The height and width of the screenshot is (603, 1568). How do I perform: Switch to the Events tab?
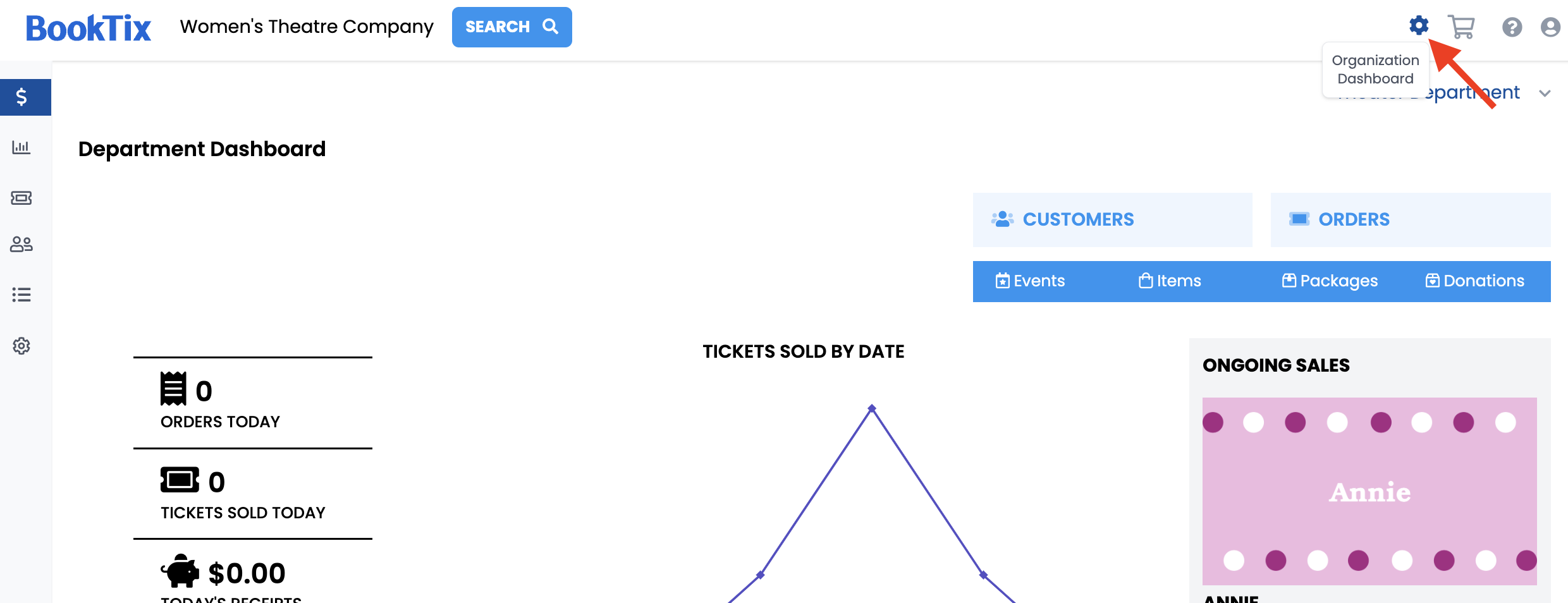coord(1030,281)
